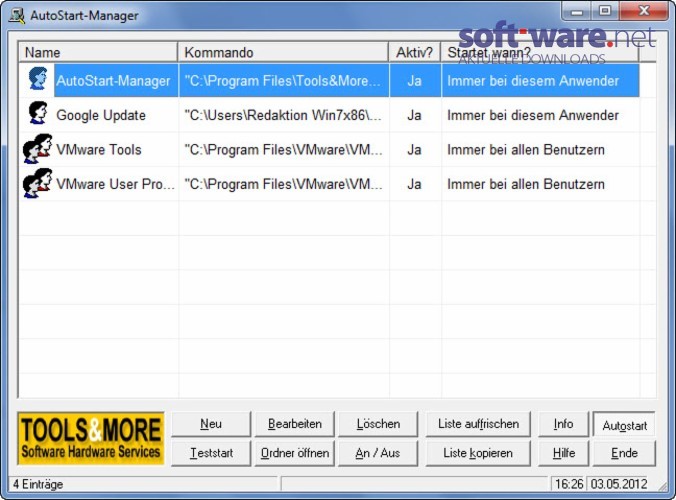Click the VMware User Pro... command path cell
This screenshot has width=676, height=500.
(283, 184)
